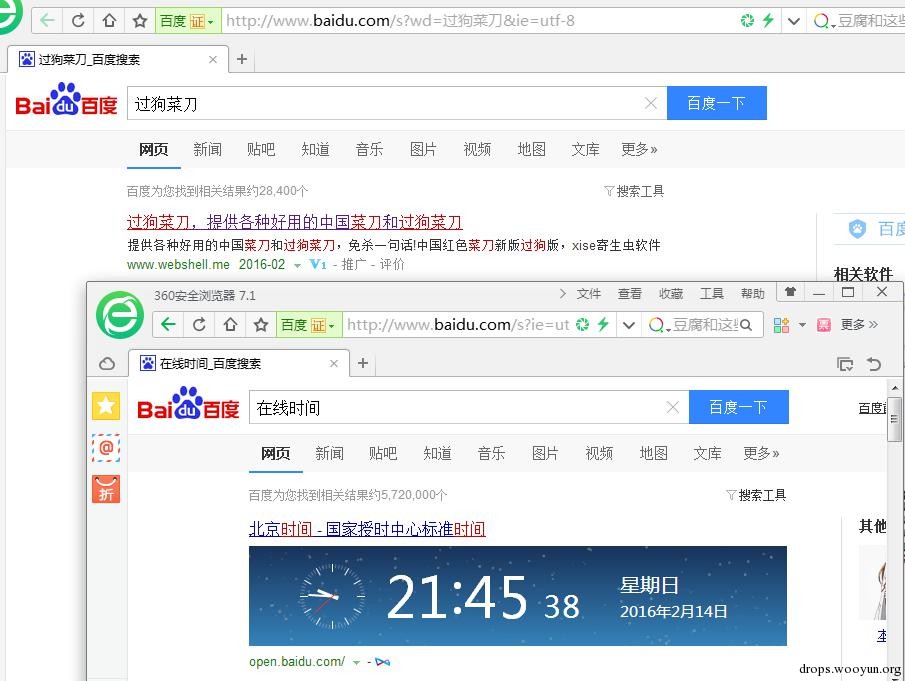Open extensions grid icon in front toolbar
This screenshot has height=681, width=905.
pyautogui.click(x=781, y=325)
